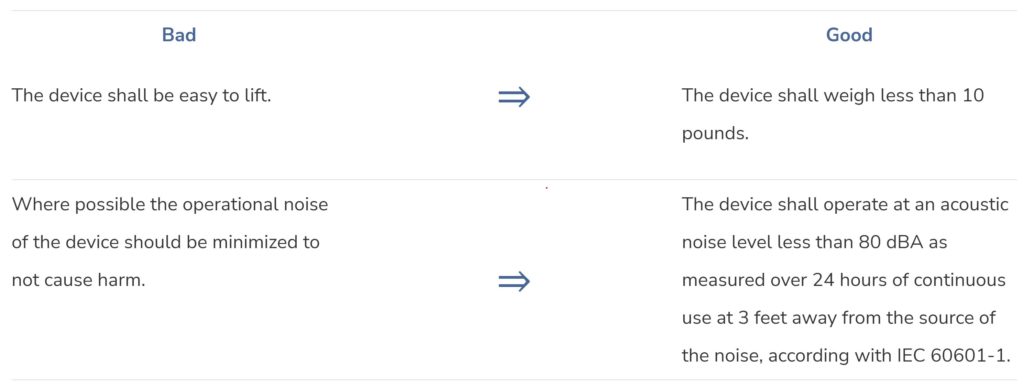Click the line 'Where possible the operational noise'
Viewport: 1024px width, 388px height.
point(170,204)
